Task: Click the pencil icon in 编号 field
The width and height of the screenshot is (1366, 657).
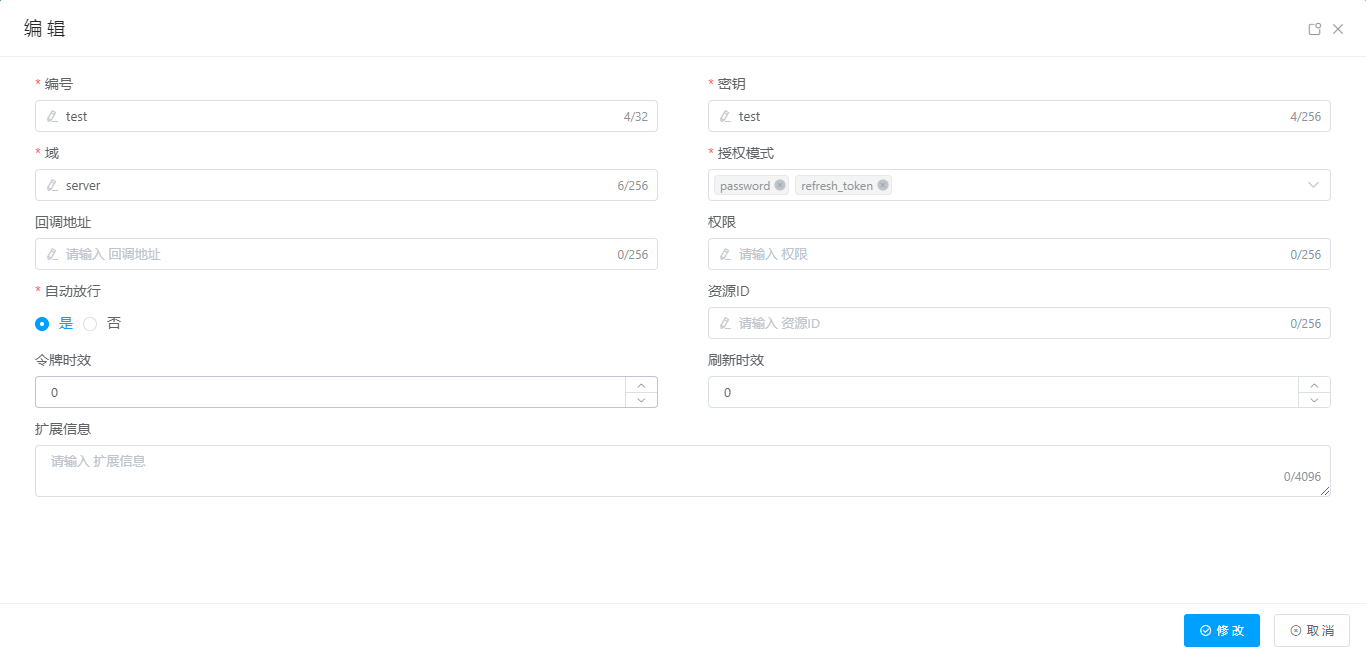Action: pyautogui.click(x=52, y=116)
